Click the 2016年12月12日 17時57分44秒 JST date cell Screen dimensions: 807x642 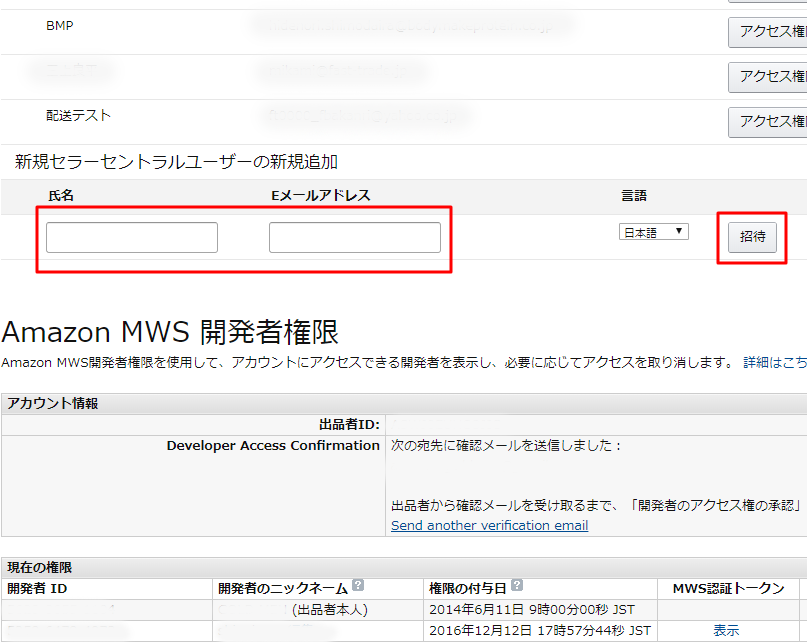click(540, 631)
